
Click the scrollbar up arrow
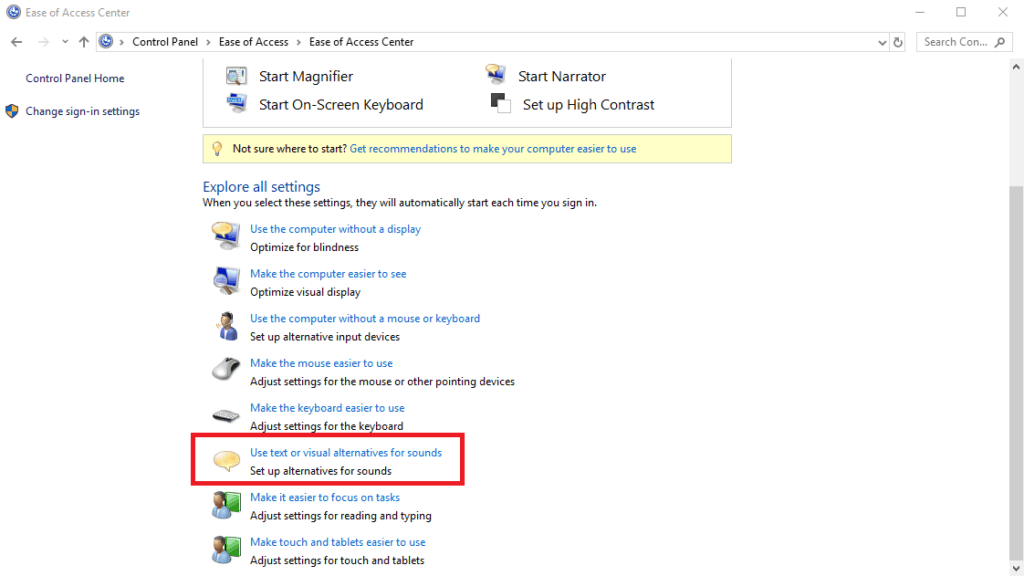coord(1016,66)
